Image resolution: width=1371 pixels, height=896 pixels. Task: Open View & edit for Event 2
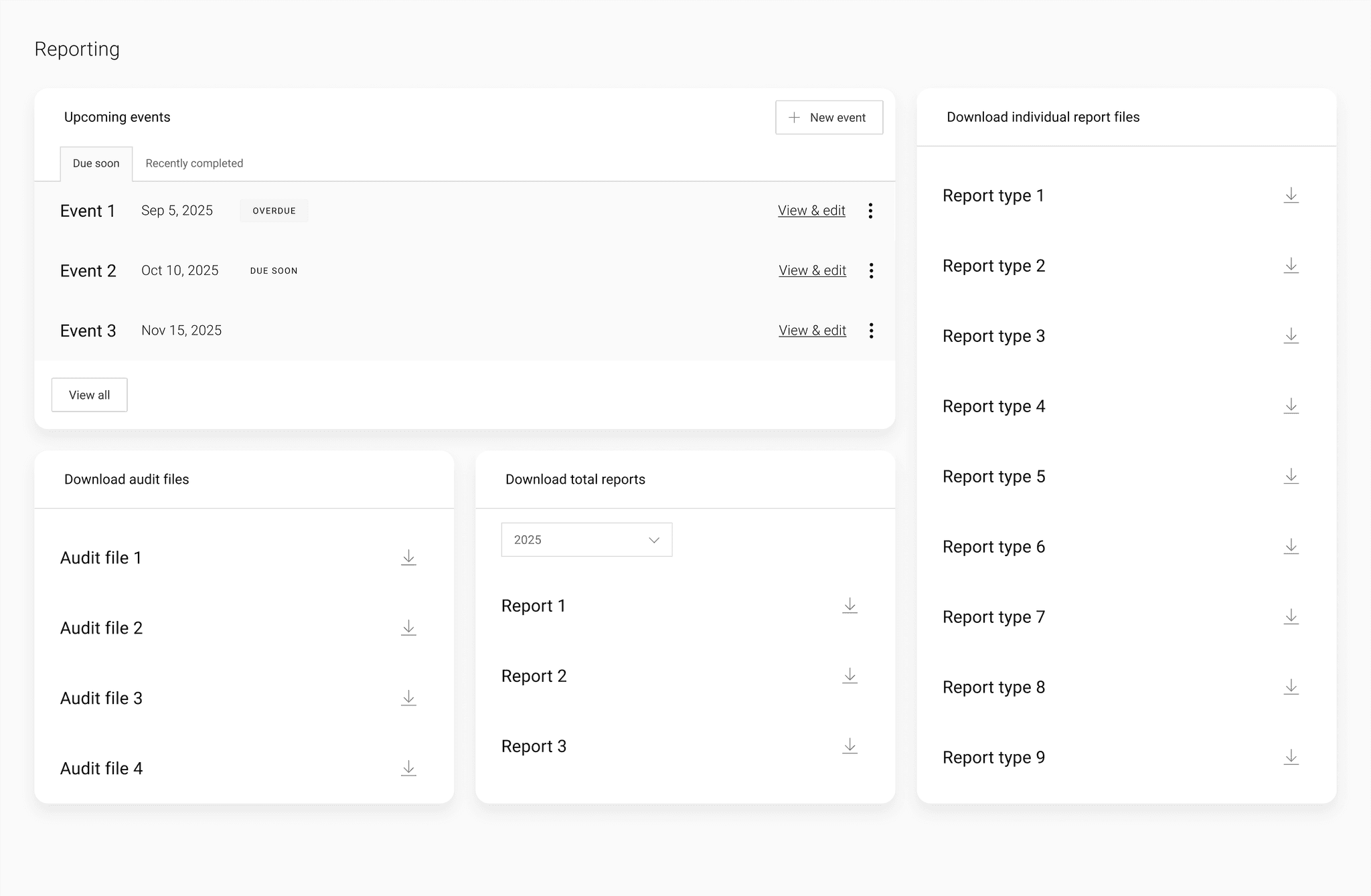[x=812, y=270]
